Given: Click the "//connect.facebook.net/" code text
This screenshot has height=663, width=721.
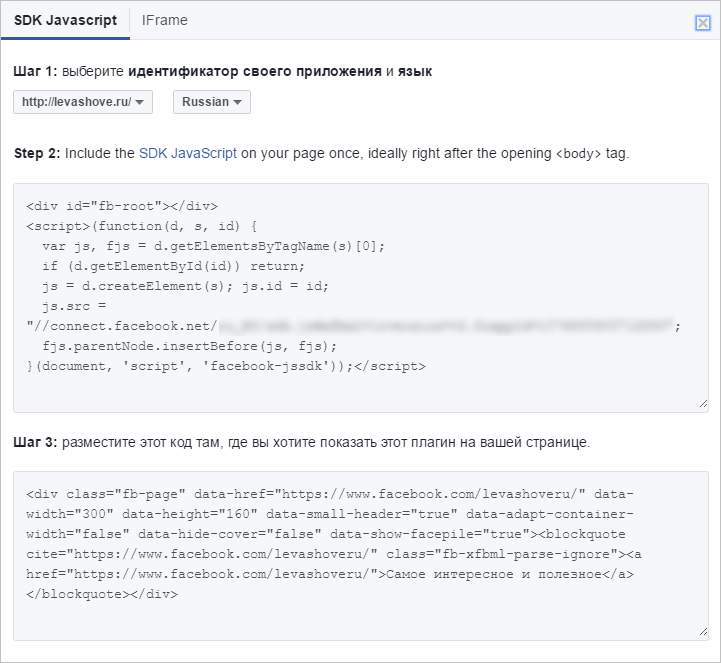Looking at the screenshot, I should 122,326.
